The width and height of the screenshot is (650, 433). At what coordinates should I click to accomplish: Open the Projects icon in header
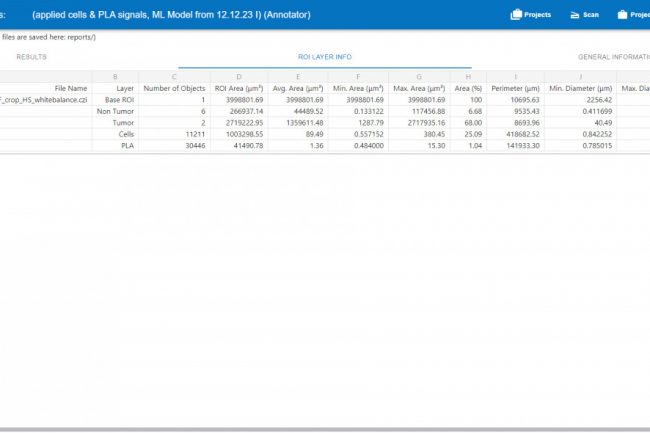pos(531,15)
